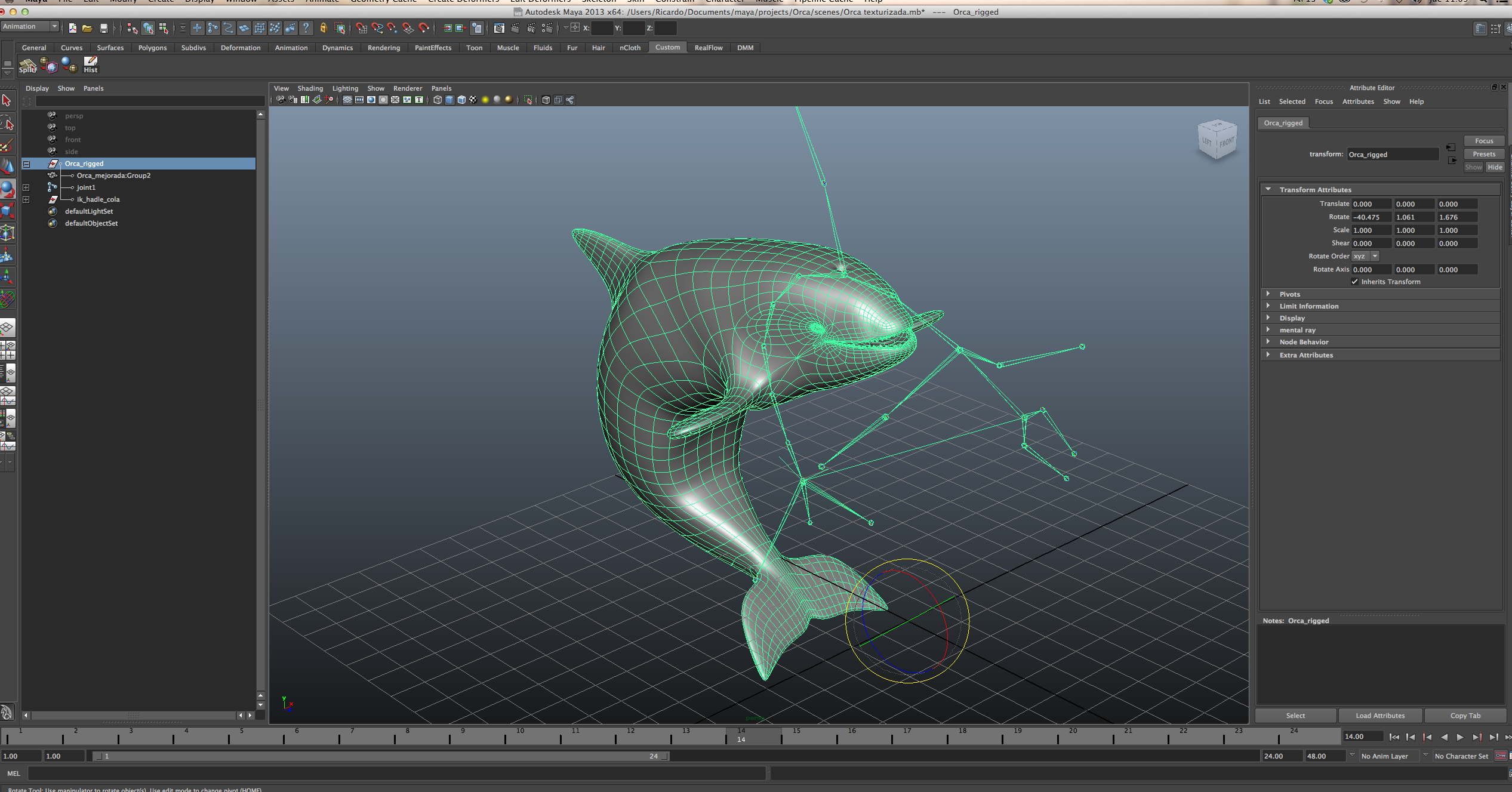Click the Save scene icon

(103, 28)
